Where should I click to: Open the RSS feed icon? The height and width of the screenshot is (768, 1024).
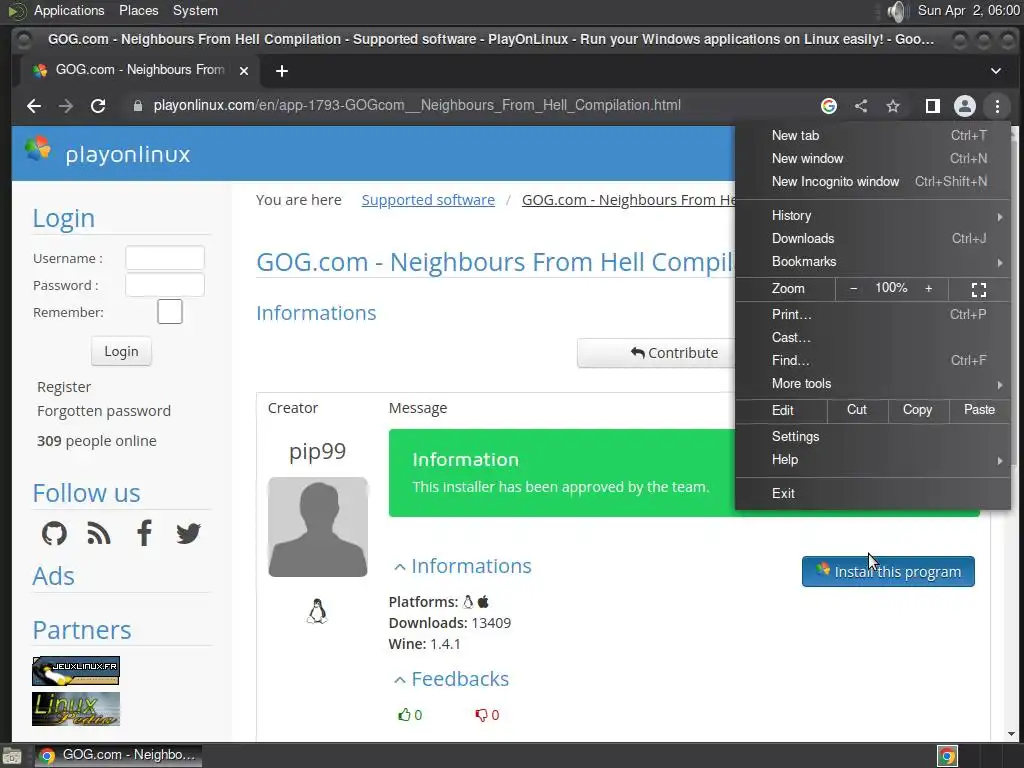pos(99,534)
